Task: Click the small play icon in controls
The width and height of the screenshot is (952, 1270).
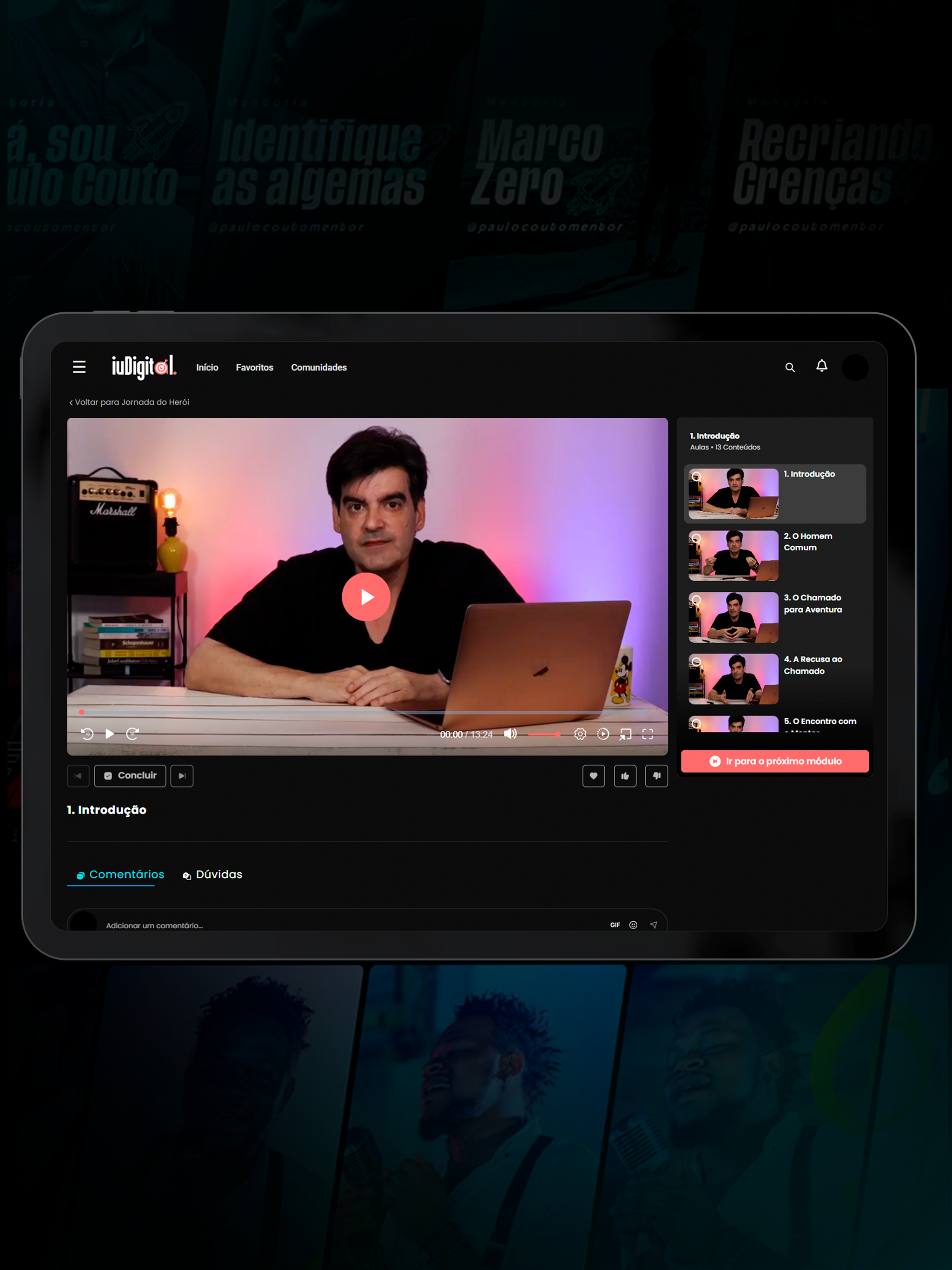Action: click(110, 734)
